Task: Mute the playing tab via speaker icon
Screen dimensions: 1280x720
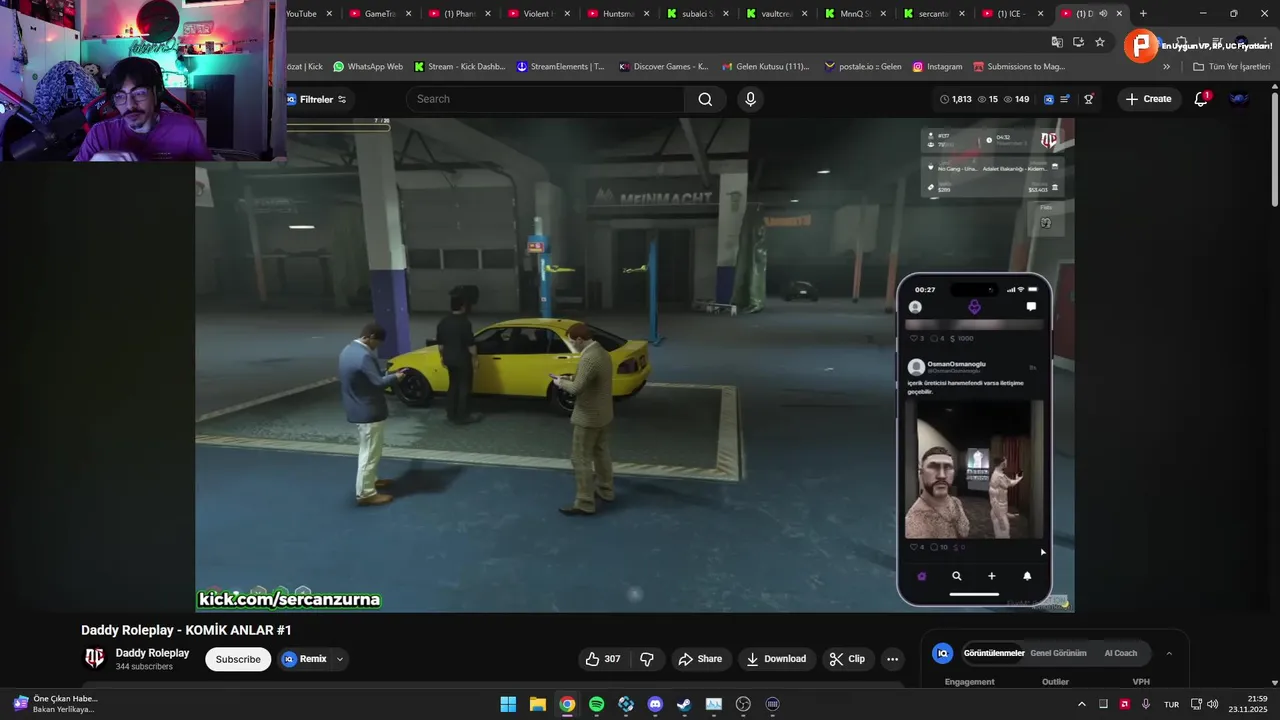Action: click(x=1103, y=14)
